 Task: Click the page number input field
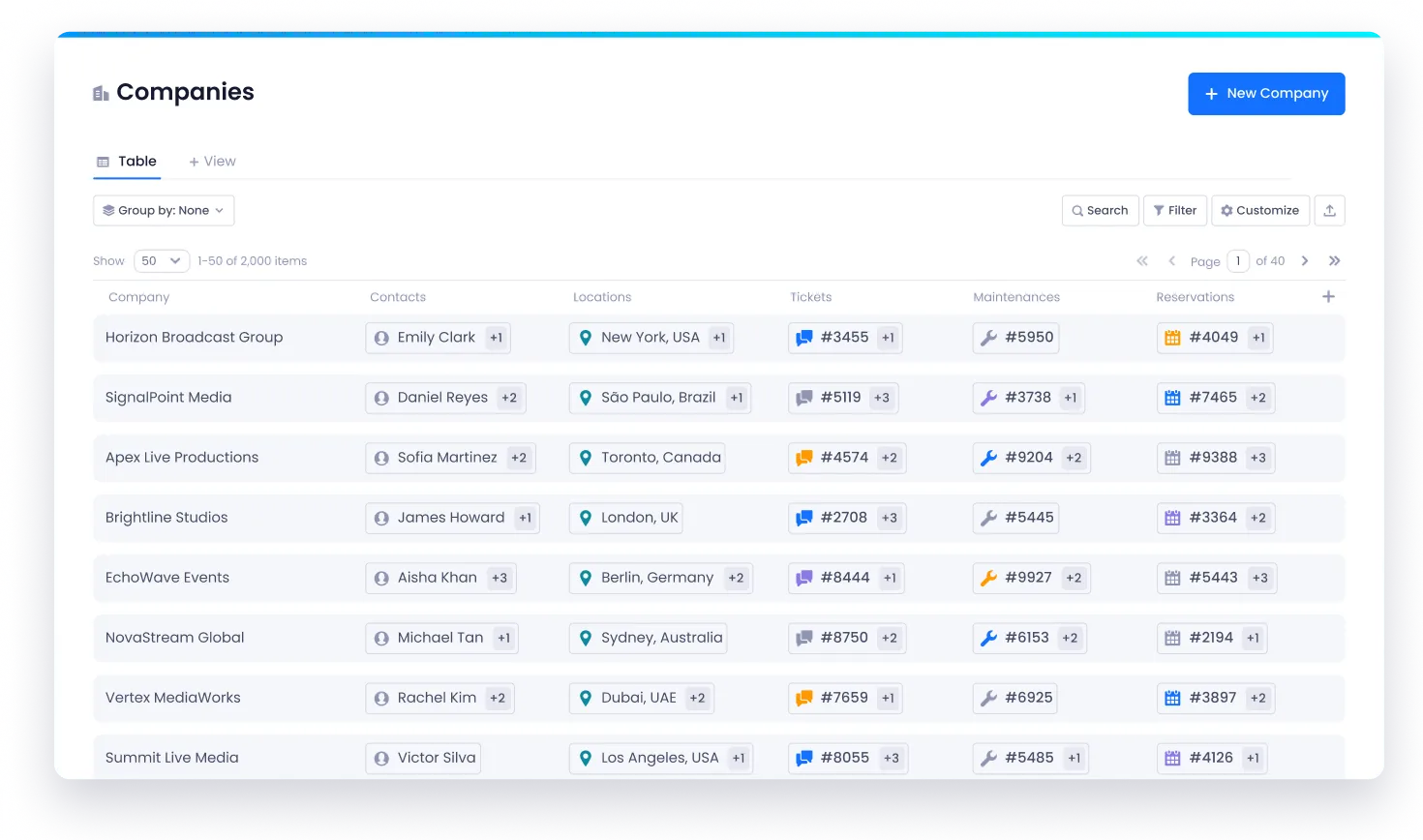point(1238,261)
